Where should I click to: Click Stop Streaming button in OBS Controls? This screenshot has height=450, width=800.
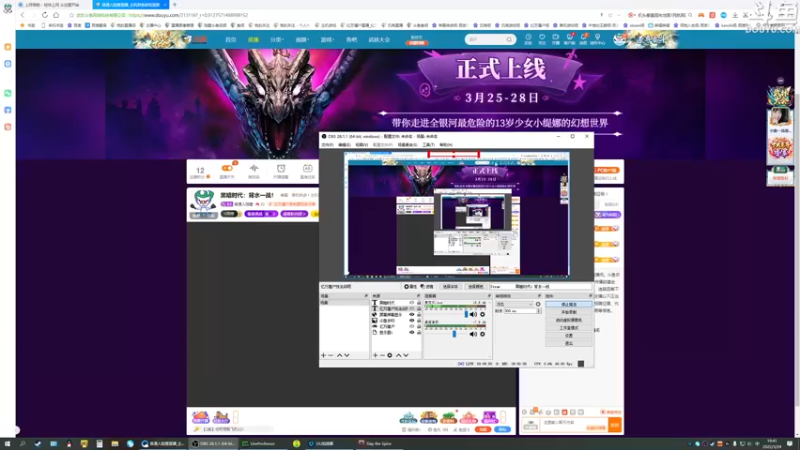click(569, 305)
